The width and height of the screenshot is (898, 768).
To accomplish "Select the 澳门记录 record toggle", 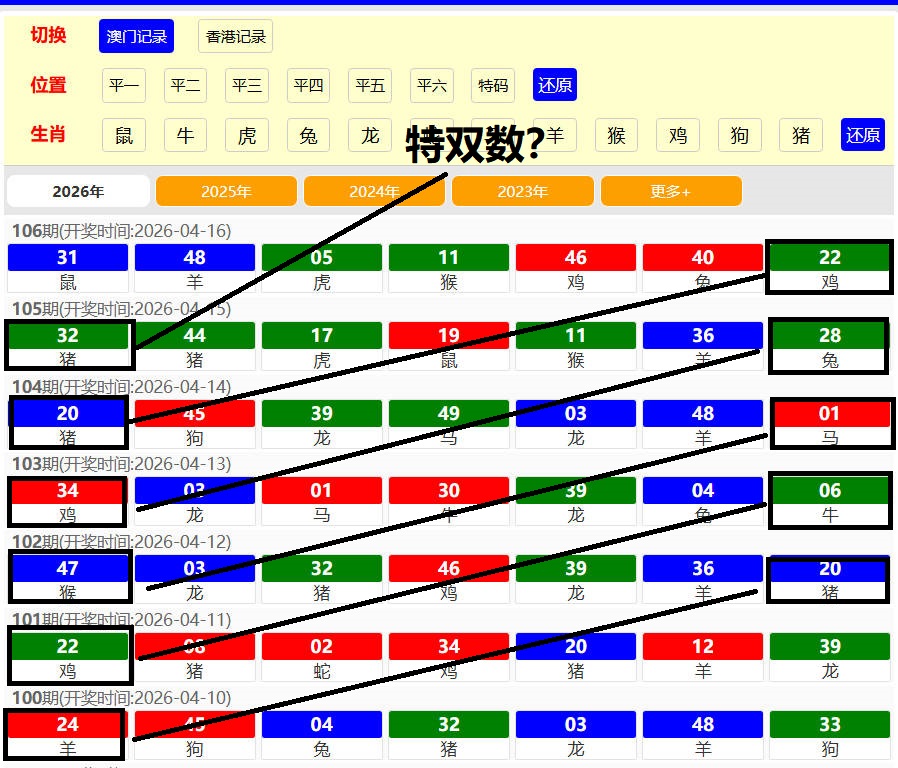I will point(136,36).
